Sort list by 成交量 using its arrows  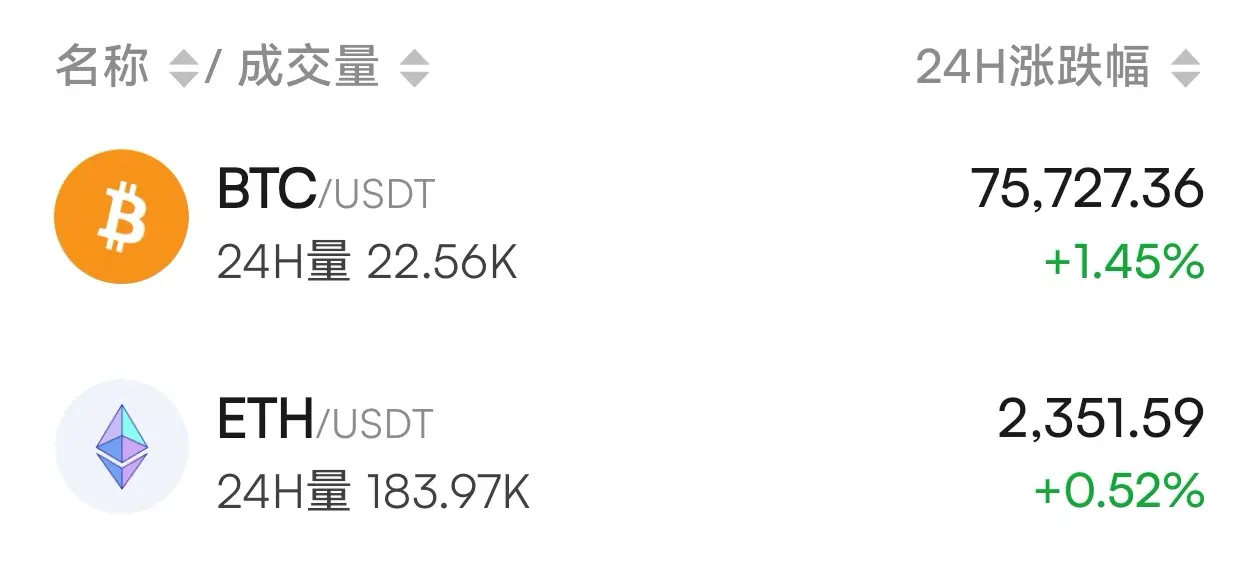[x=414, y=70]
